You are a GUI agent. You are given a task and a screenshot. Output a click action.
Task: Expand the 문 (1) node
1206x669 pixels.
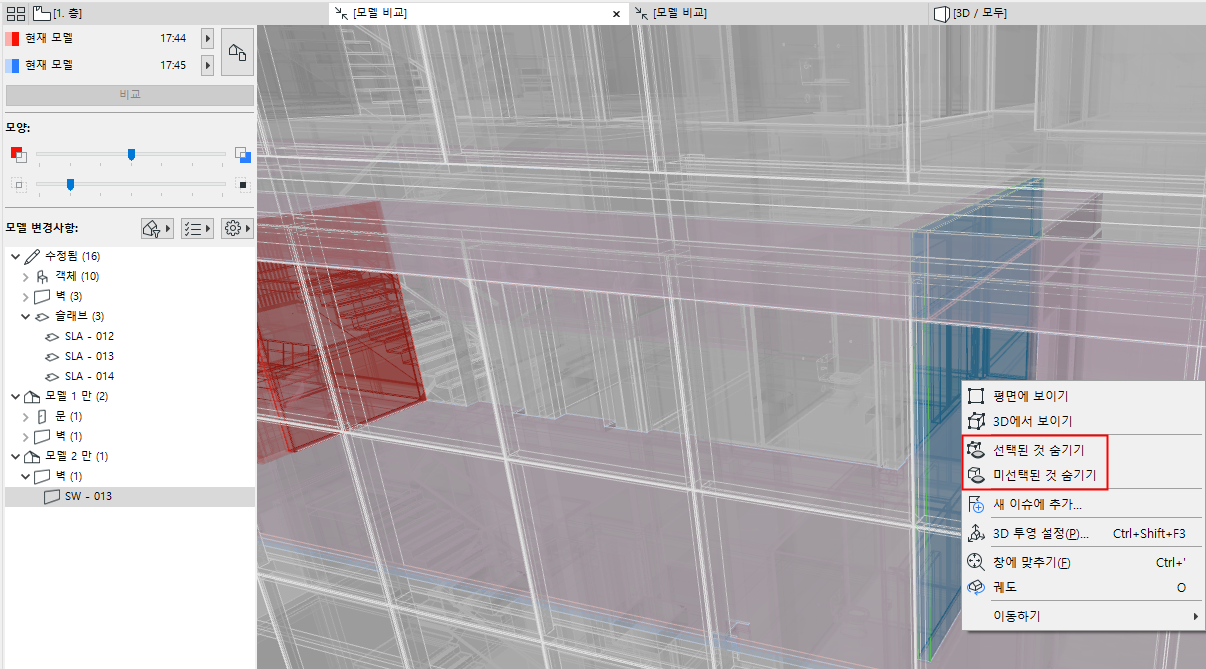26,417
